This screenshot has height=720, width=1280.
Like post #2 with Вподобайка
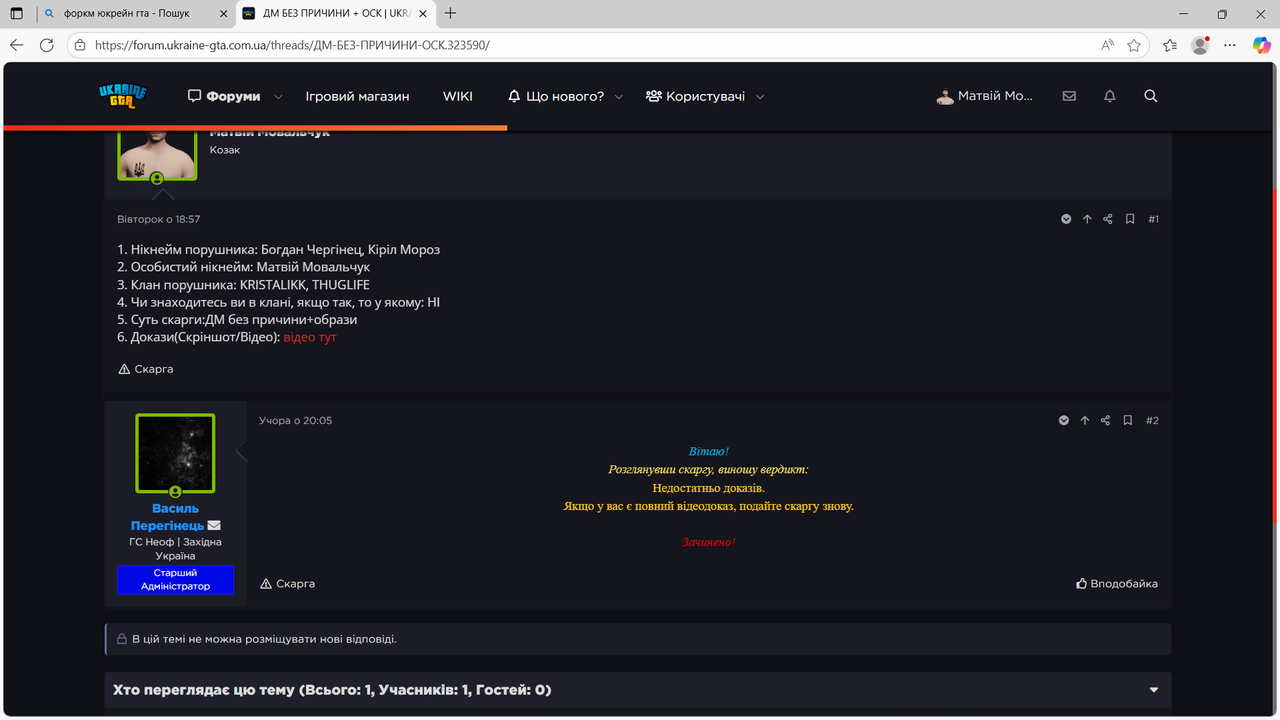(x=1117, y=583)
